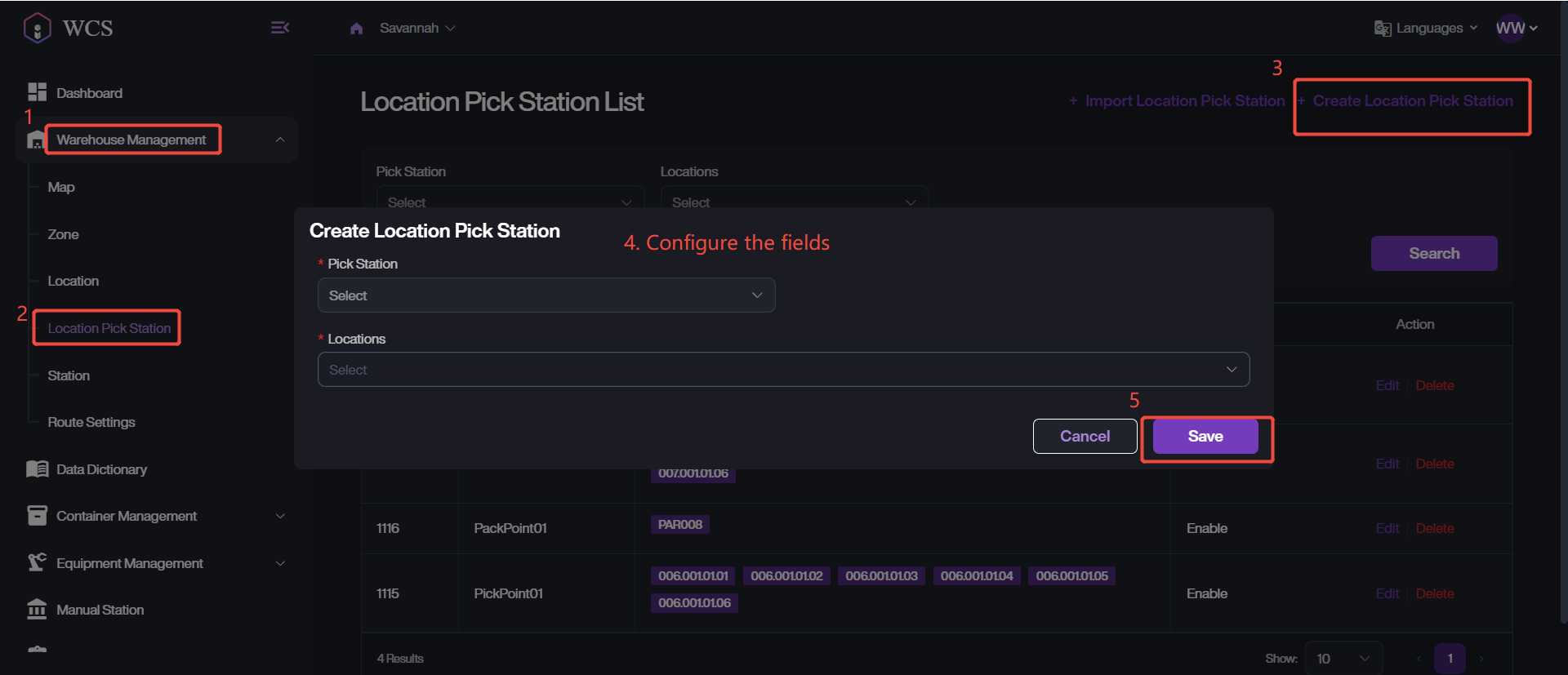Image resolution: width=1568 pixels, height=675 pixels.
Task: Expand the Savannah warehouse selector
Action: (x=417, y=29)
